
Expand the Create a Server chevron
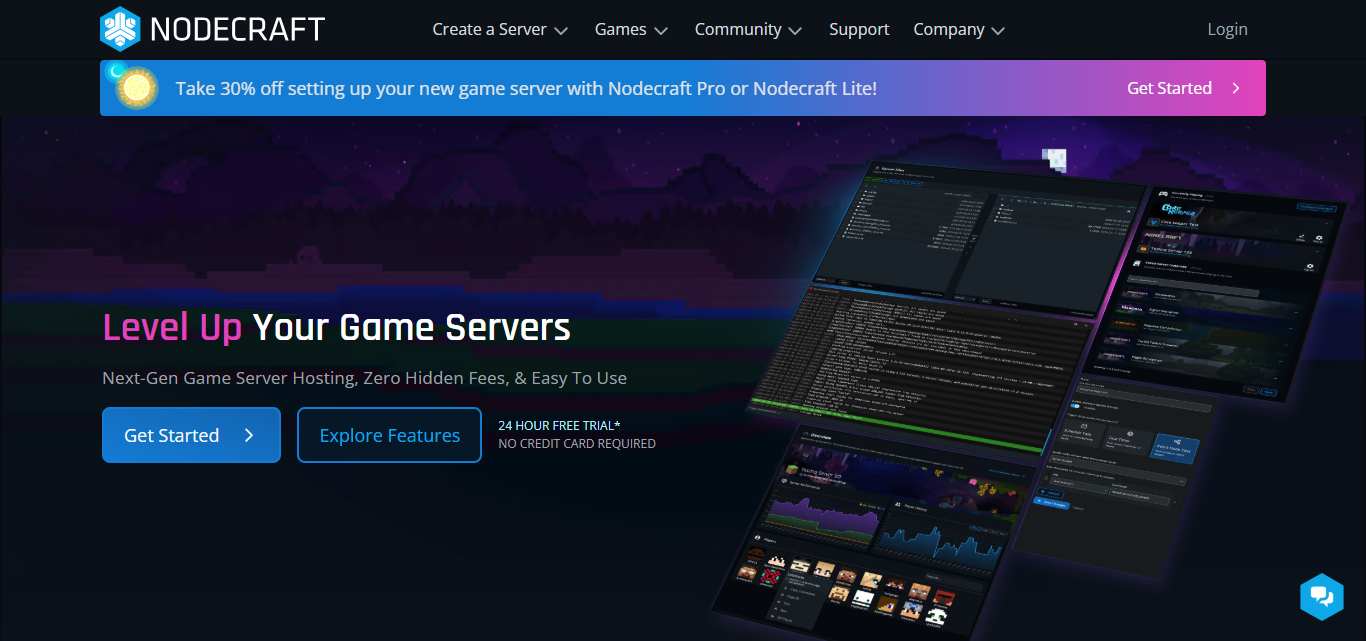pos(561,31)
